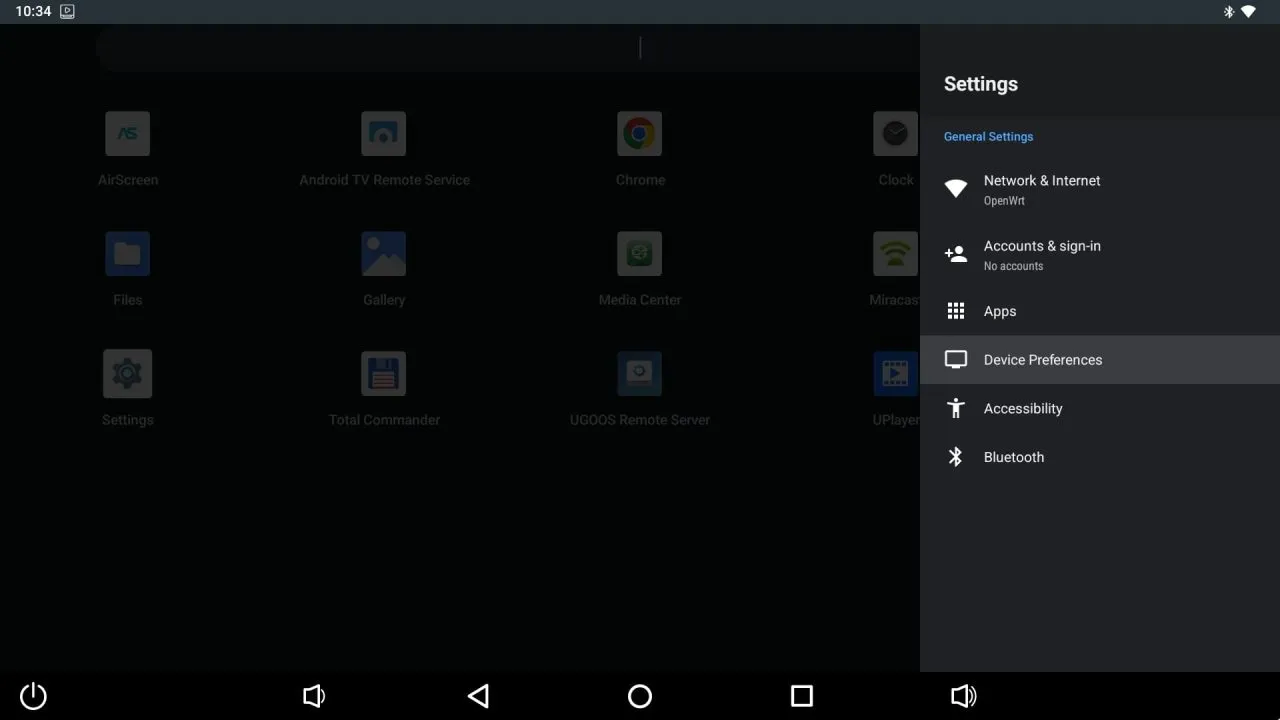Screen dimensions: 1280x720
Task: Click the volume up speaker icon
Action: point(963,696)
